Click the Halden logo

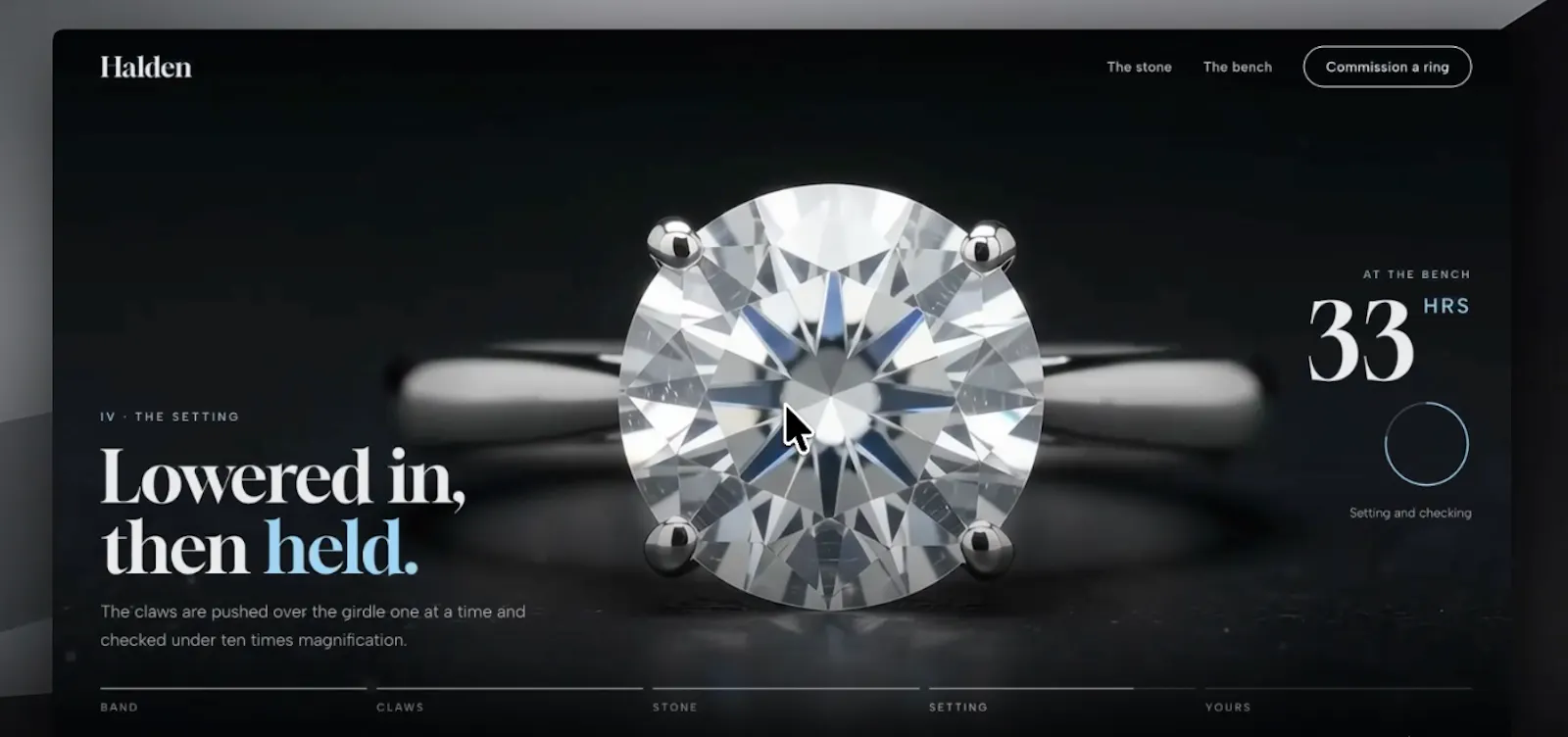(x=146, y=67)
